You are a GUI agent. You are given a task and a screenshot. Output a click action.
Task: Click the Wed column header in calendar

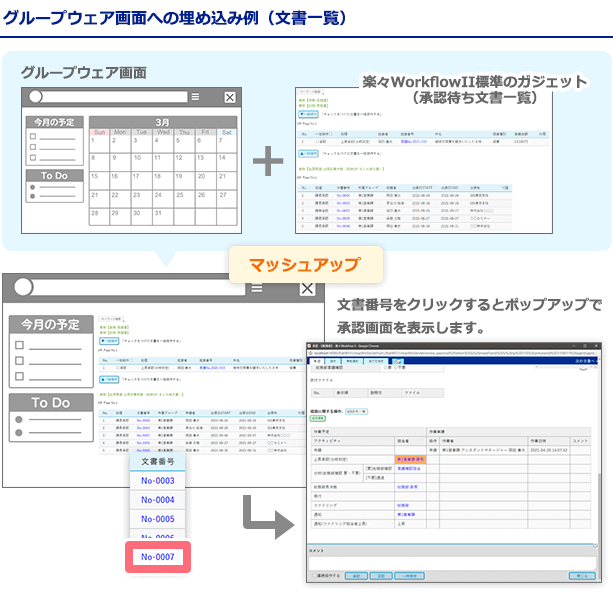pos(163,132)
